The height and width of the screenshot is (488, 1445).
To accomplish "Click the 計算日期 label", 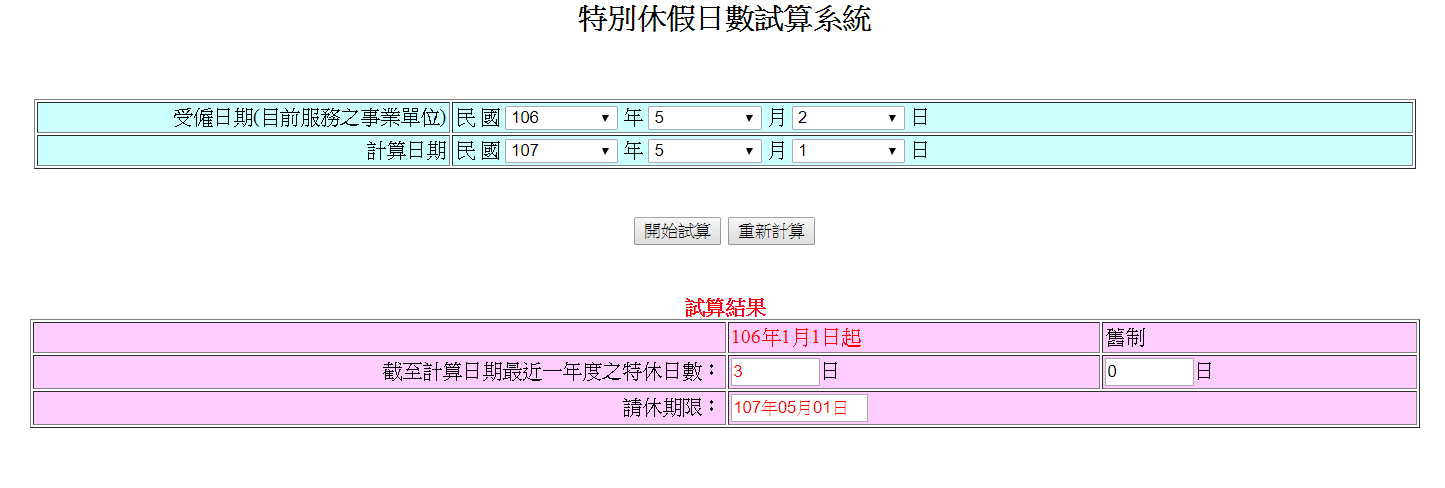I will click(407, 151).
